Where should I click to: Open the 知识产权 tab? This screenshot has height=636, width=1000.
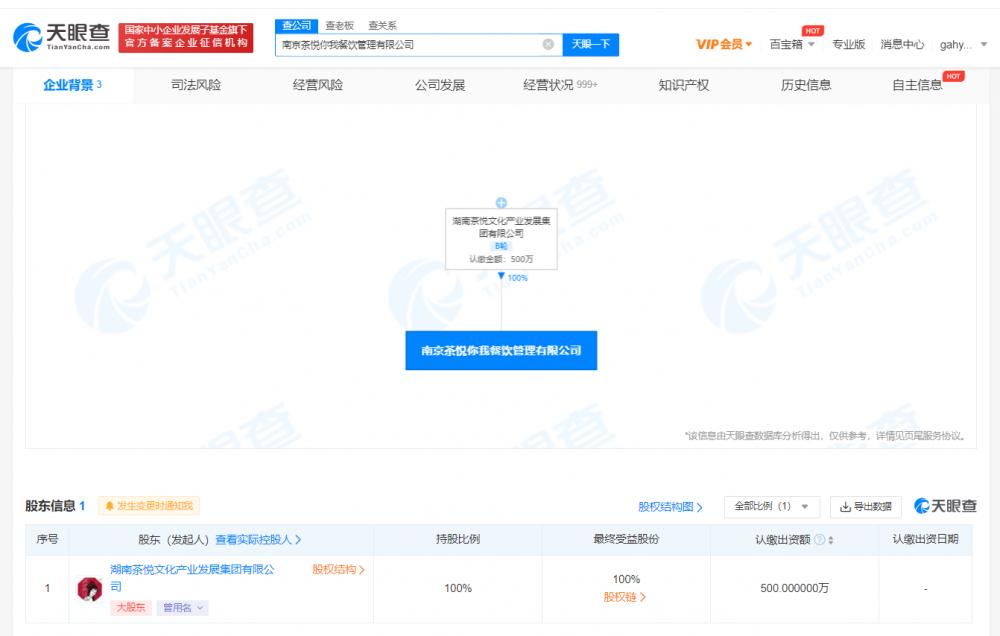[685, 85]
